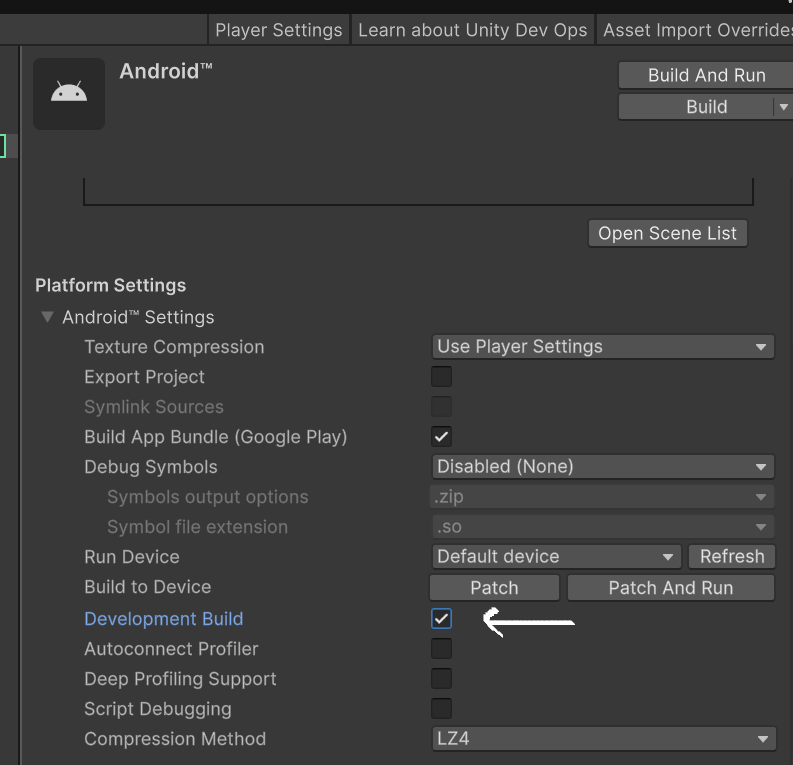Open the Debug Symbols dropdown
The width and height of the screenshot is (793, 765).
(x=603, y=467)
